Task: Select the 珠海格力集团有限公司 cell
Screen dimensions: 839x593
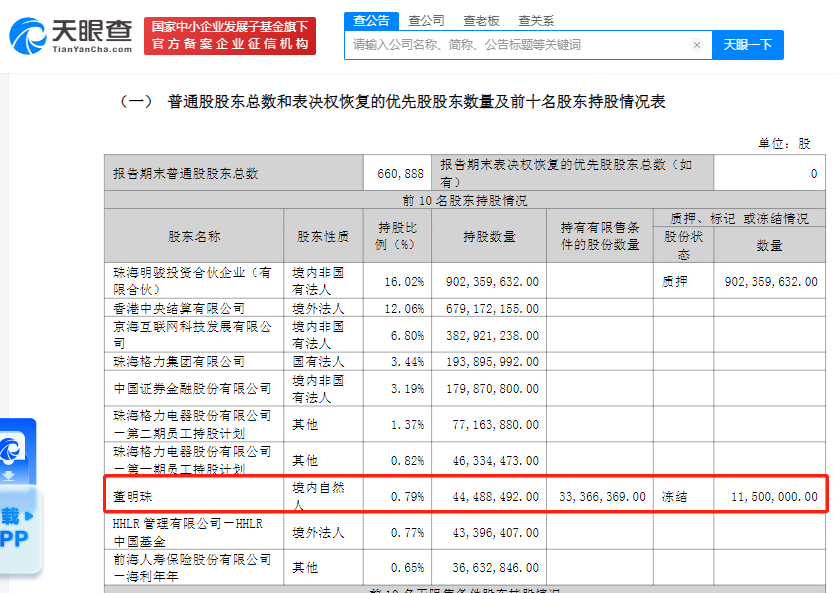Action: point(194,361)
